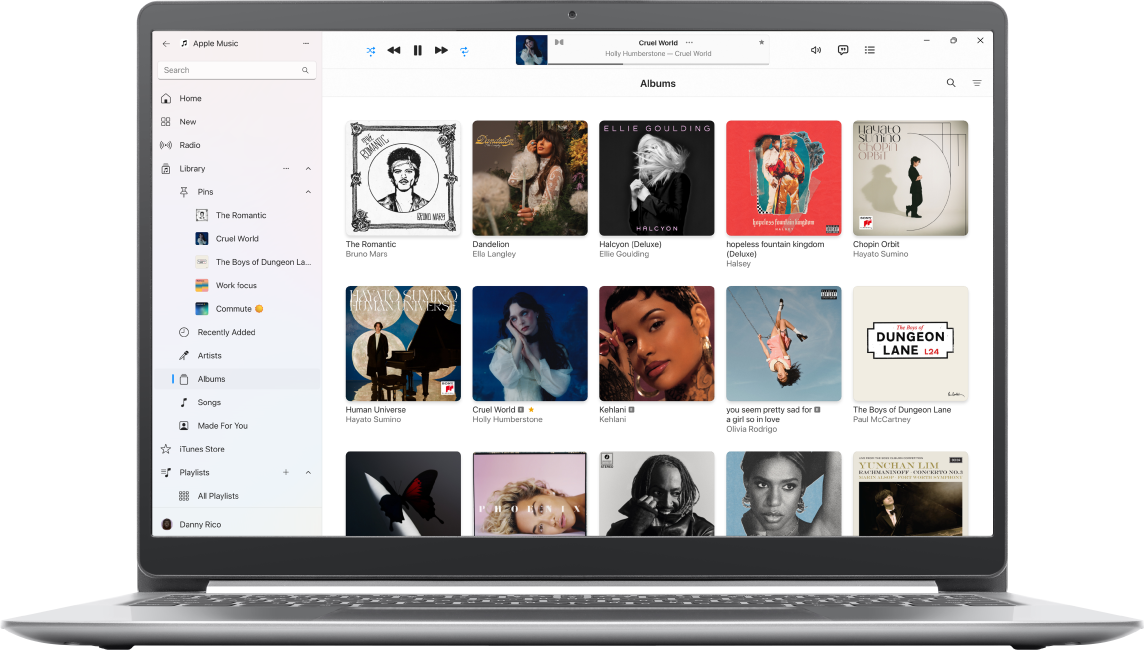This screenshot has height=652, width=1144.
Task: Click artist name Paul McCartney
Action: (x=882, y=419)
